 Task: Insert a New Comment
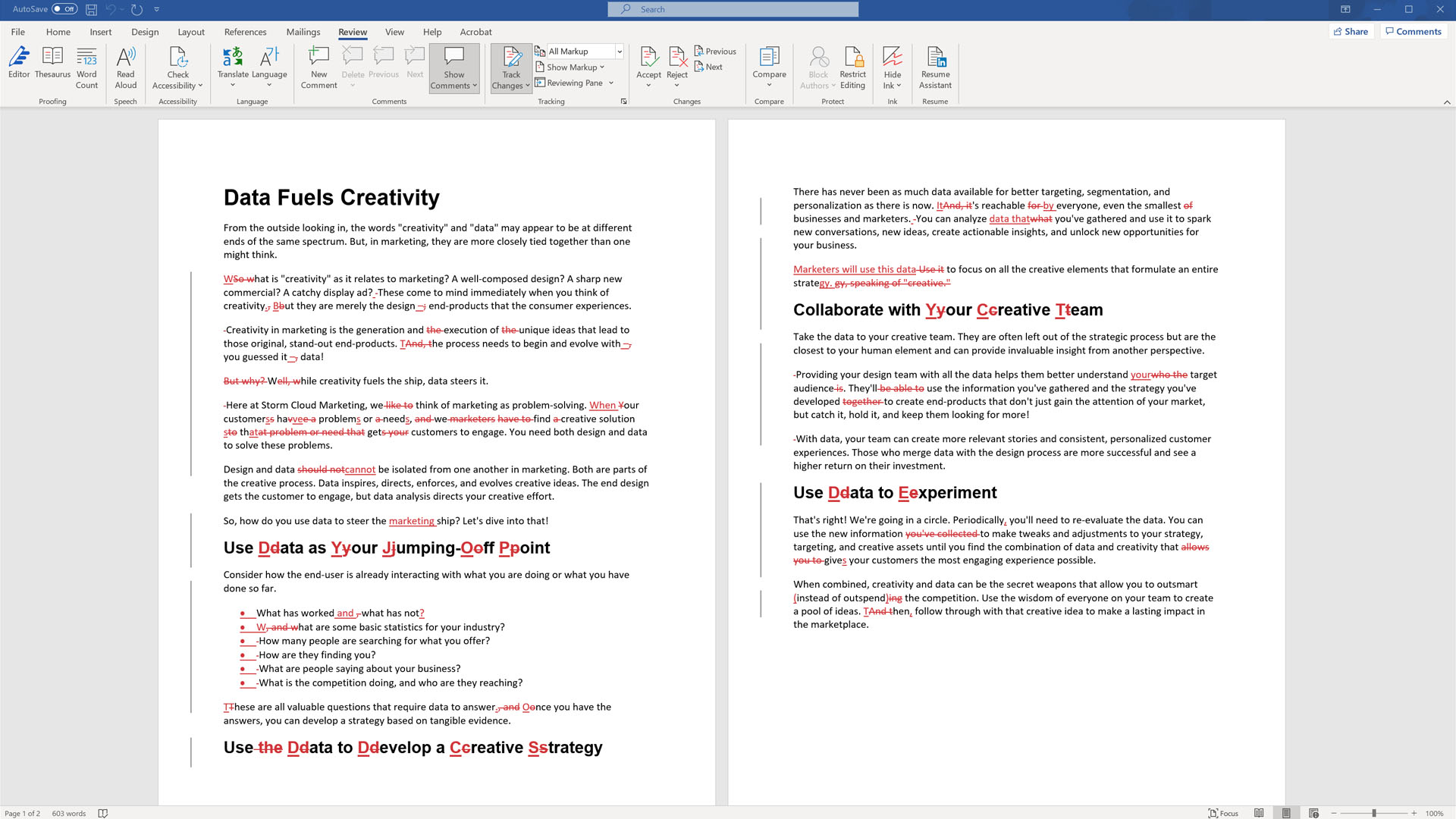[318, 66]
